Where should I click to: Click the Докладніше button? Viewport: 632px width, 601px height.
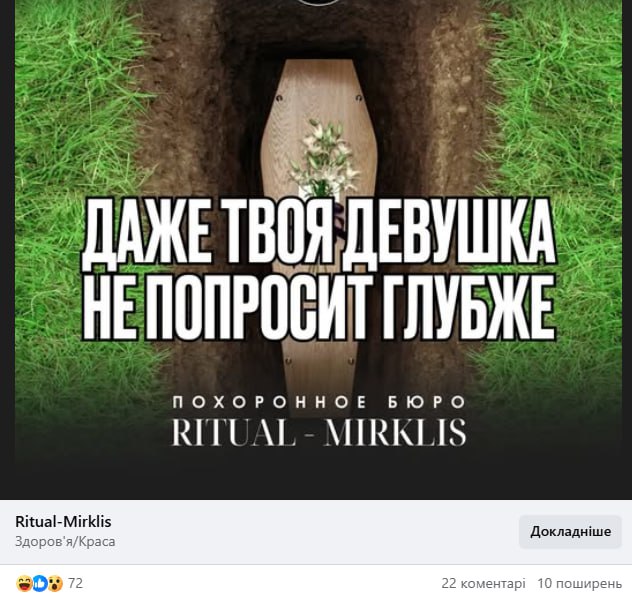click(570, 532)
